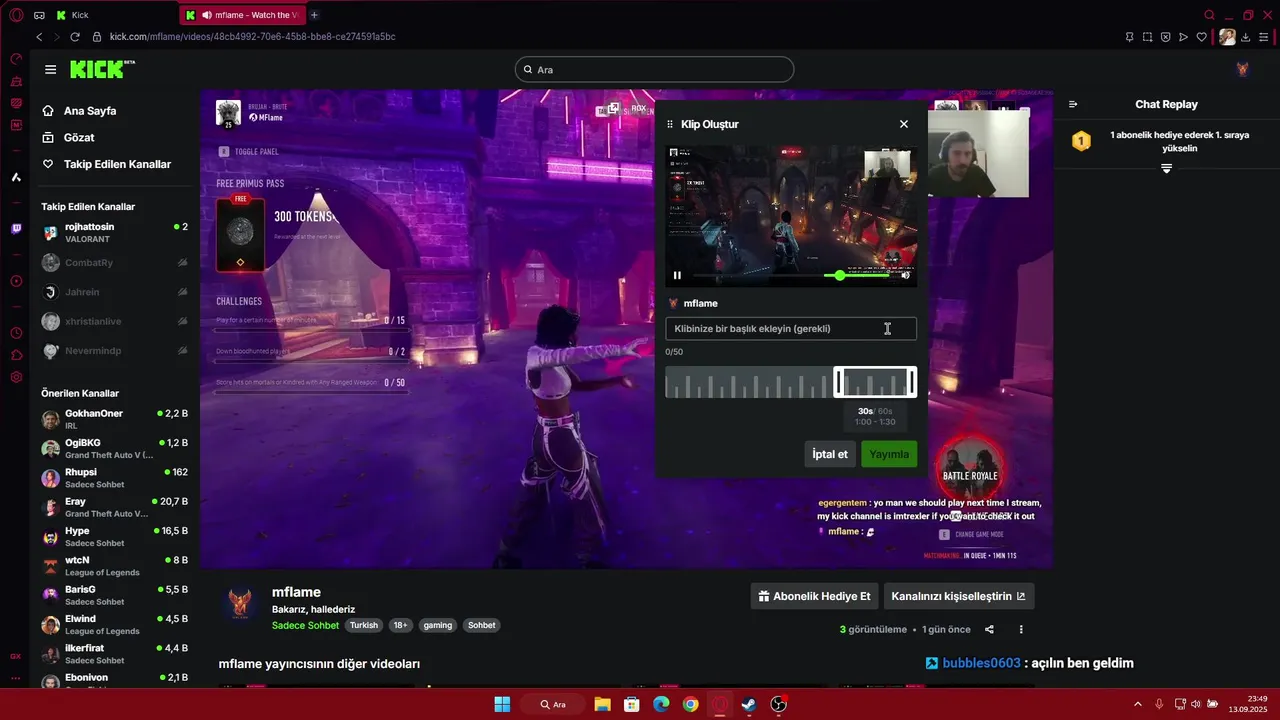Click mflame channel avatar below video
Screen dimensions: 1280x720
click(x=239, y=603)
